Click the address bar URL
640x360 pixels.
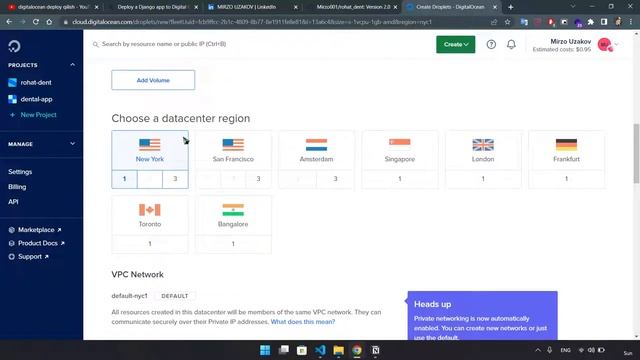point(252,22)
